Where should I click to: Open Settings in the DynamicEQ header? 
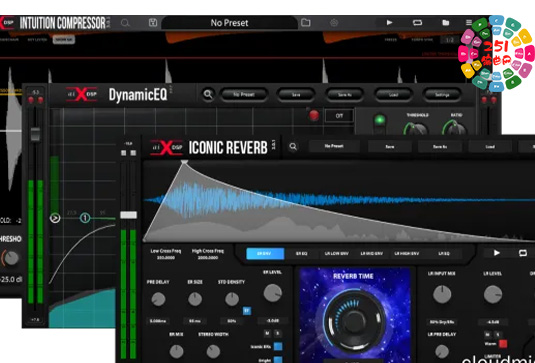tap(442, 95)
